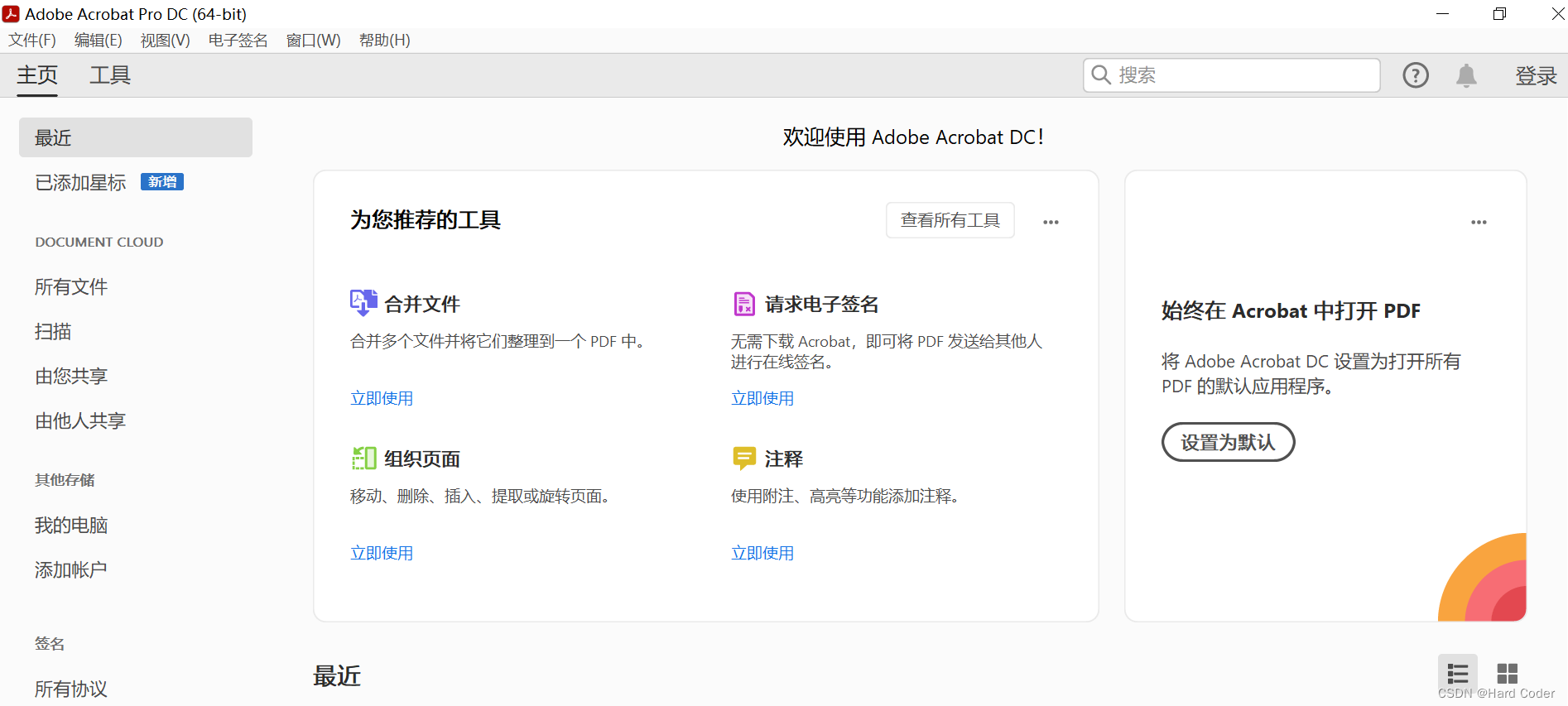
Task: Click the Adobe Acrobat logo in title bar
Action: coord(11,14)
